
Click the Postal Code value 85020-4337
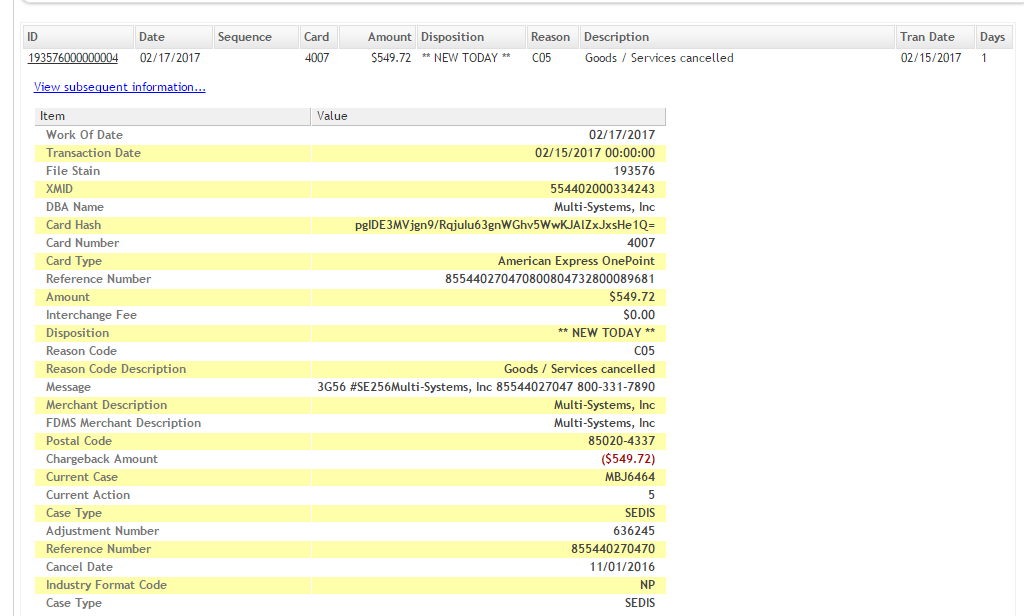coord(621,441)
